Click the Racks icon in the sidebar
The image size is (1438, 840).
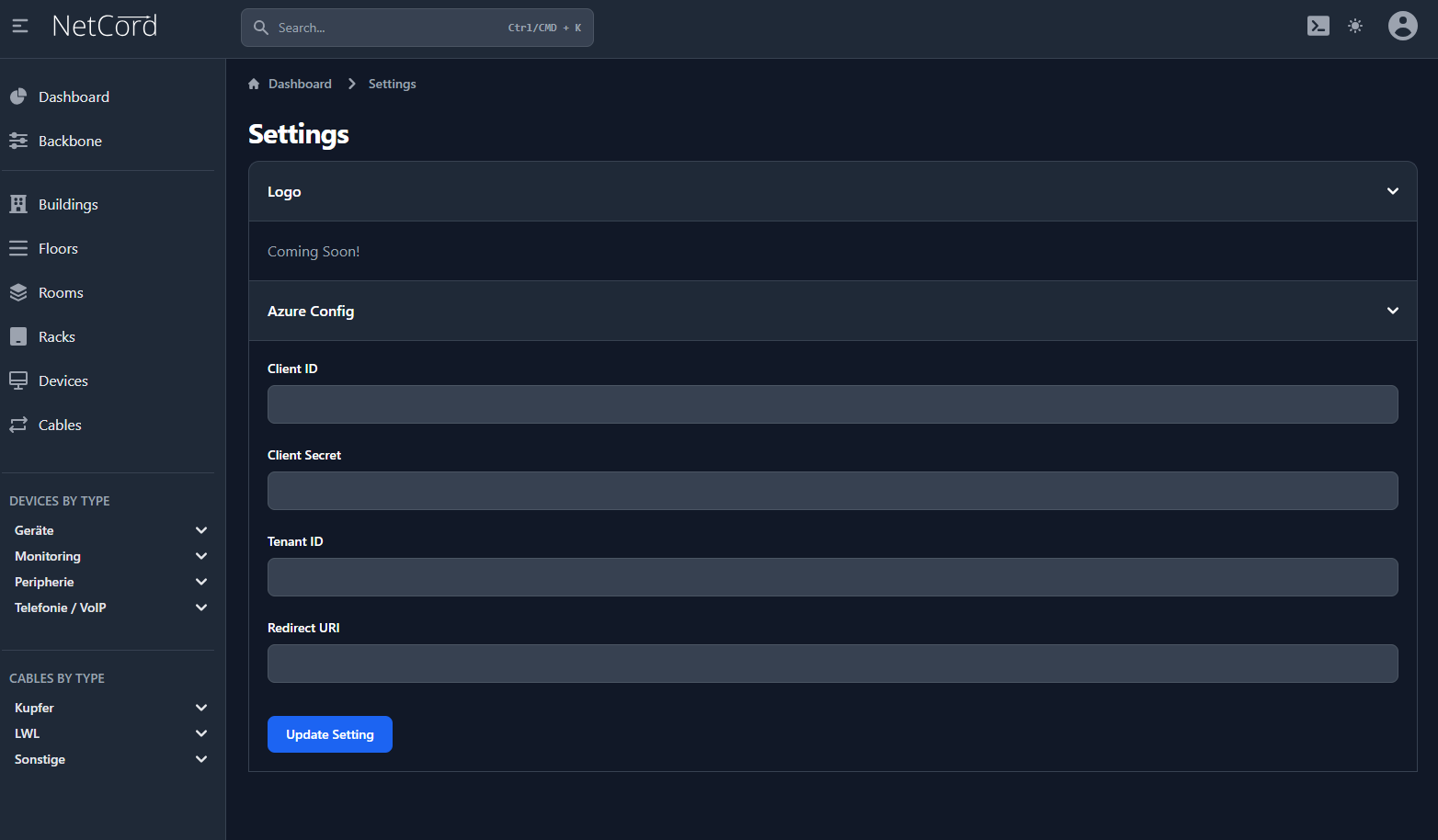click(18, 336)
